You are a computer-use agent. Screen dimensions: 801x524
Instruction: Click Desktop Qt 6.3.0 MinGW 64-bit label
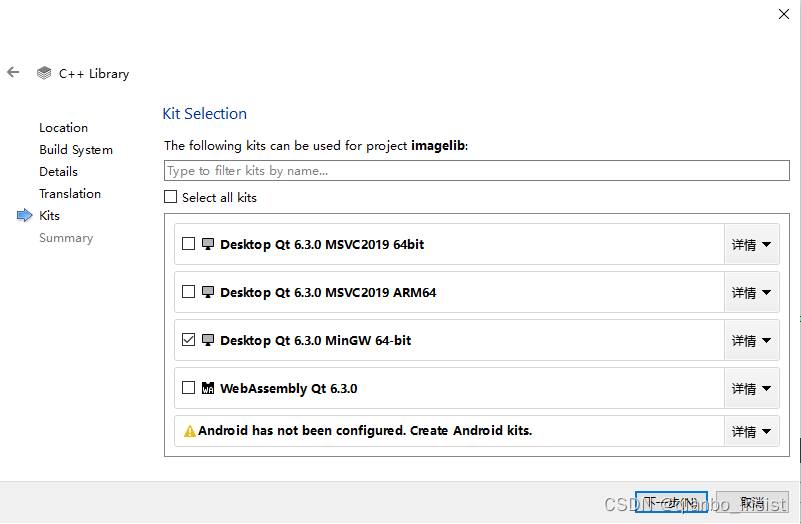pyautogui.click(x=315, y=341)
